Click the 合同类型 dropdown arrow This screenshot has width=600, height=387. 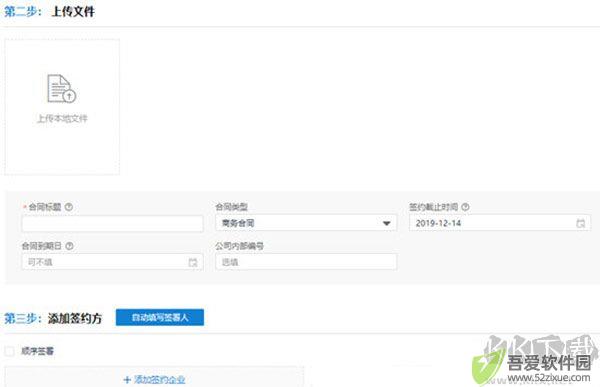[x=386, y=224]
